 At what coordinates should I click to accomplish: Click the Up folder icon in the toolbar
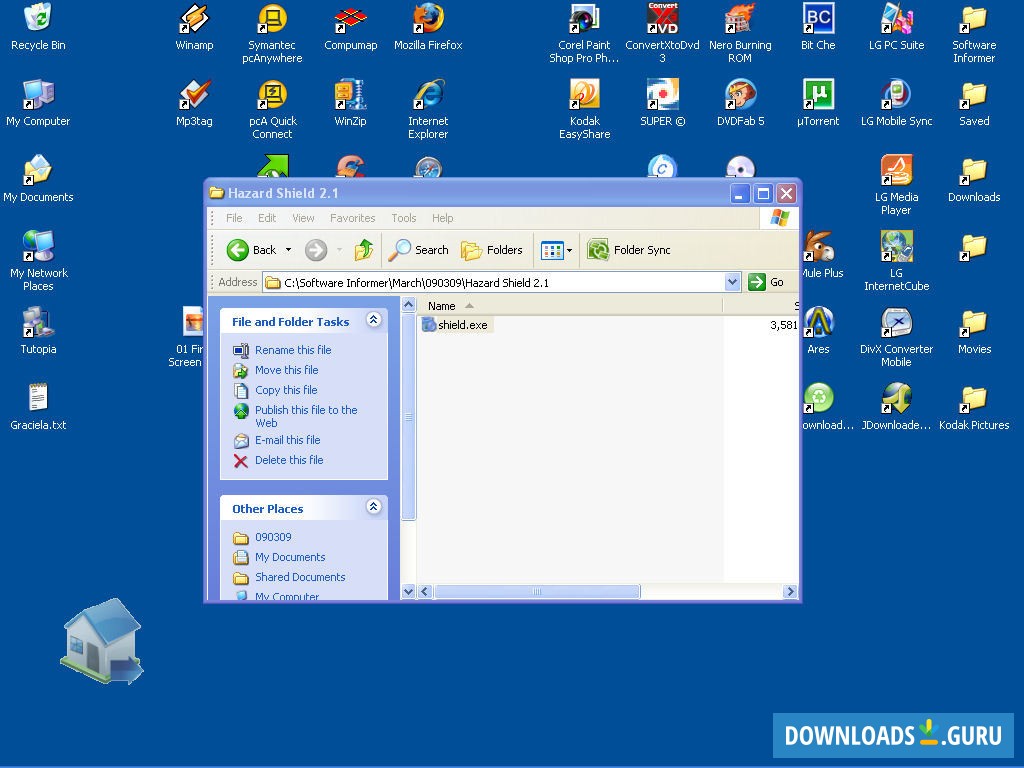[365, 250]
